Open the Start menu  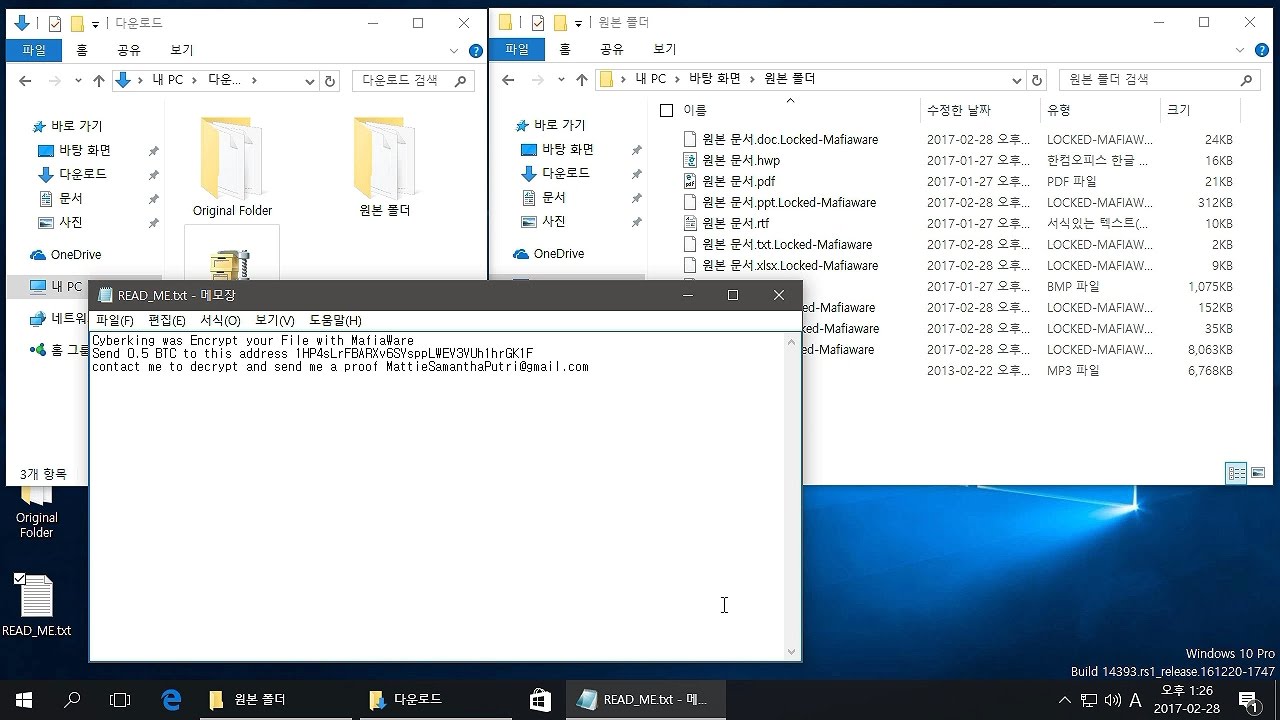(24, 700)
